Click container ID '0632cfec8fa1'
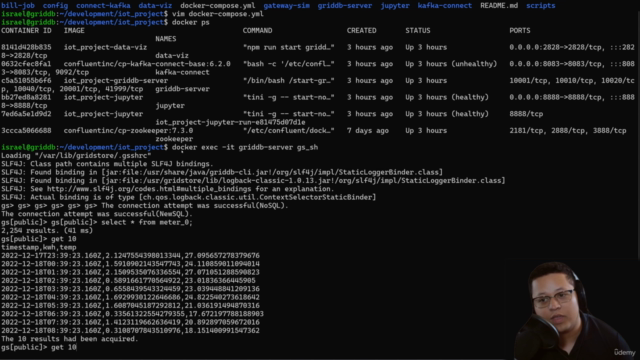The height and width of the screenshot is (360, 640). pyautogui.click(x=26, y=64)
